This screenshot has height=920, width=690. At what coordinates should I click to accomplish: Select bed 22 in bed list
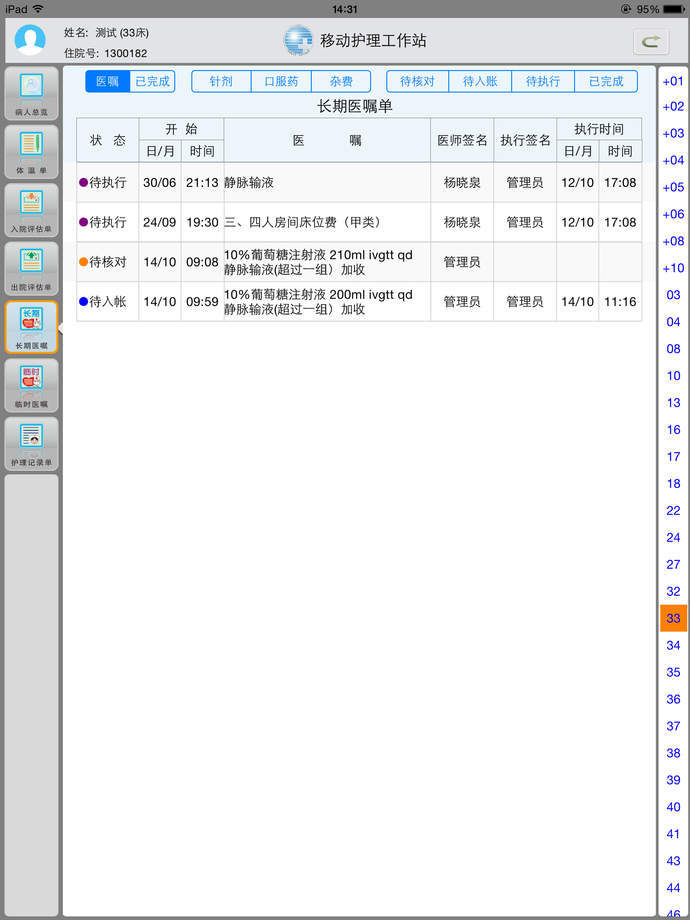point(674,510)
